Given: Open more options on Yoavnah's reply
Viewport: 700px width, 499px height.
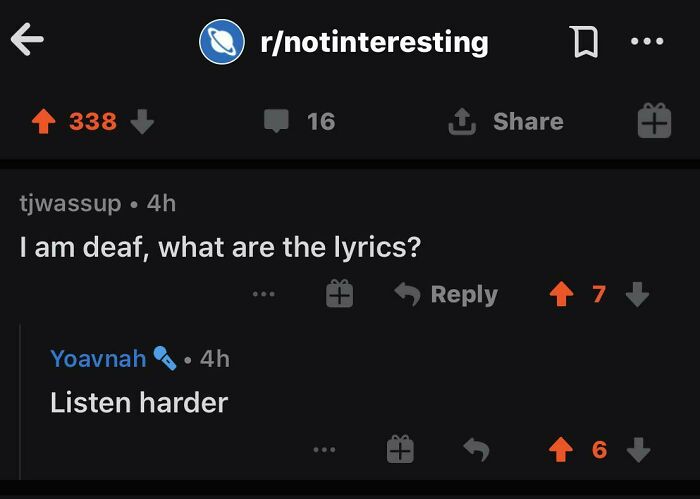Looking at the screenshot, I should click(322, 451).
